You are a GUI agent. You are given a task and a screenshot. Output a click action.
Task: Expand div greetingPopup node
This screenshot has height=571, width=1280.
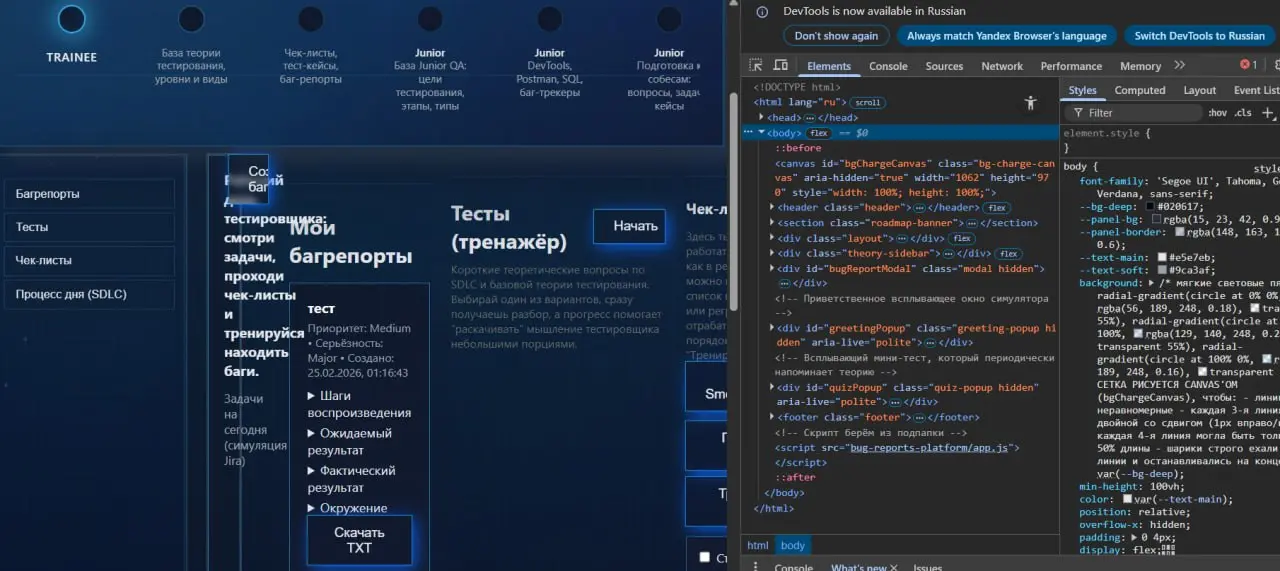coord(772,328)
